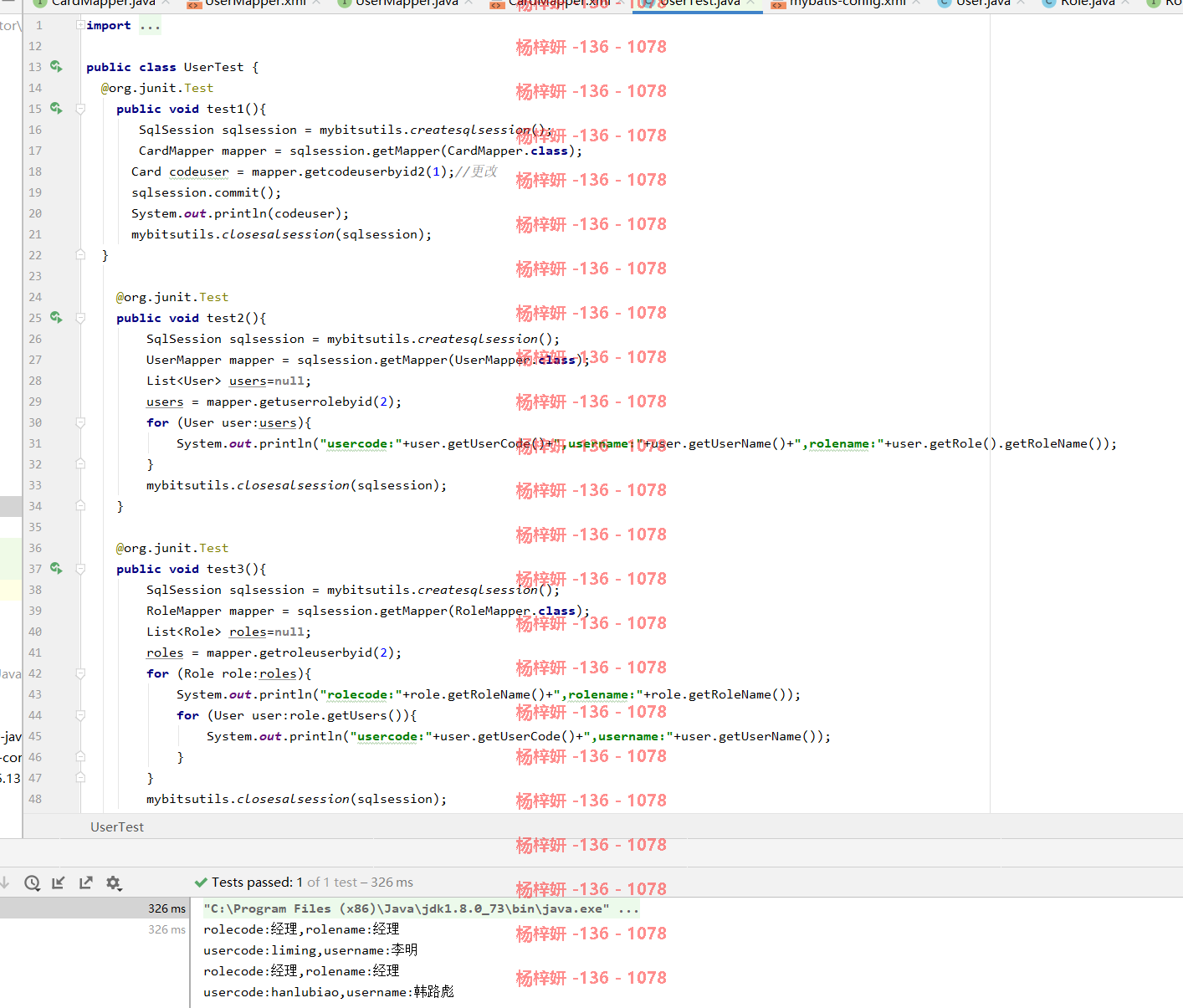Click 'public class UserTest' declaration
The image size is (1183, 1008).
click(x=165, y=67)
